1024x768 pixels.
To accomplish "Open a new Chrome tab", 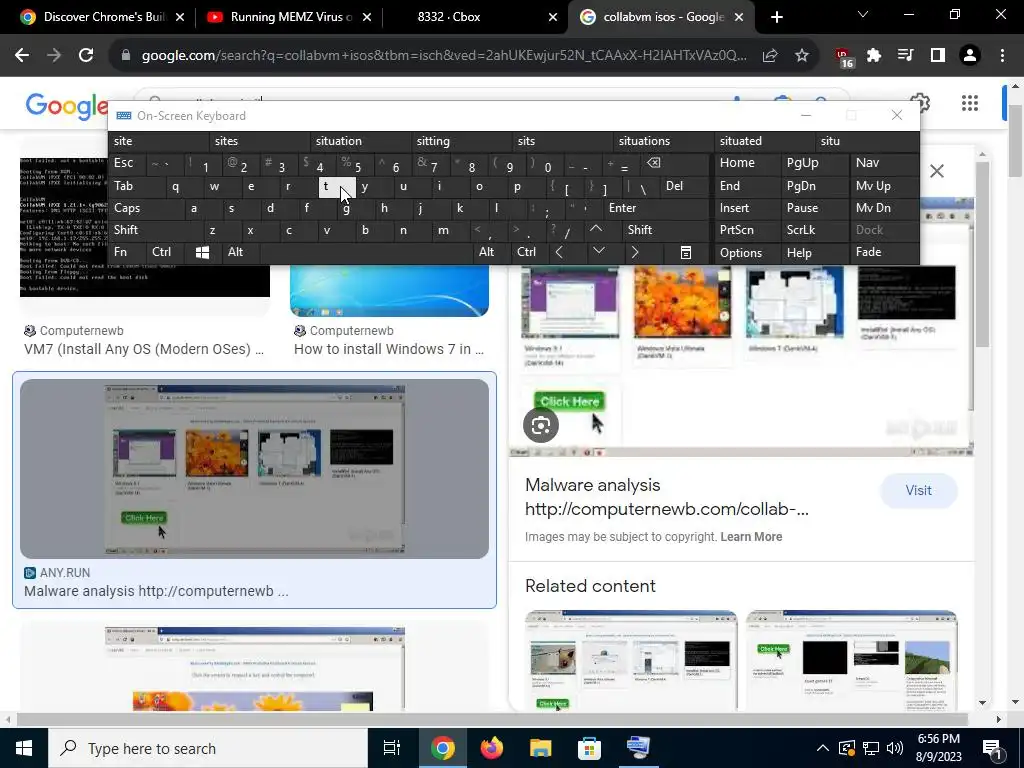I will (x=776, y=17).
